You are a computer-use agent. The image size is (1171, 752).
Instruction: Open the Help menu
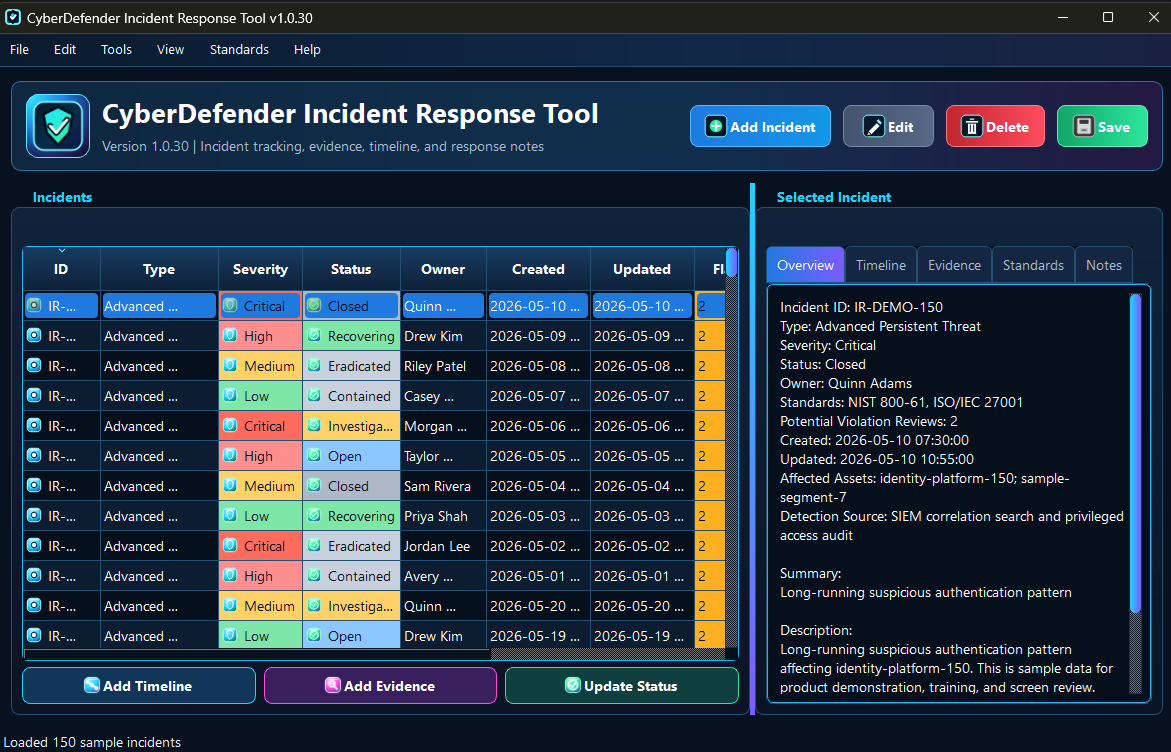[x=307, y=49]
